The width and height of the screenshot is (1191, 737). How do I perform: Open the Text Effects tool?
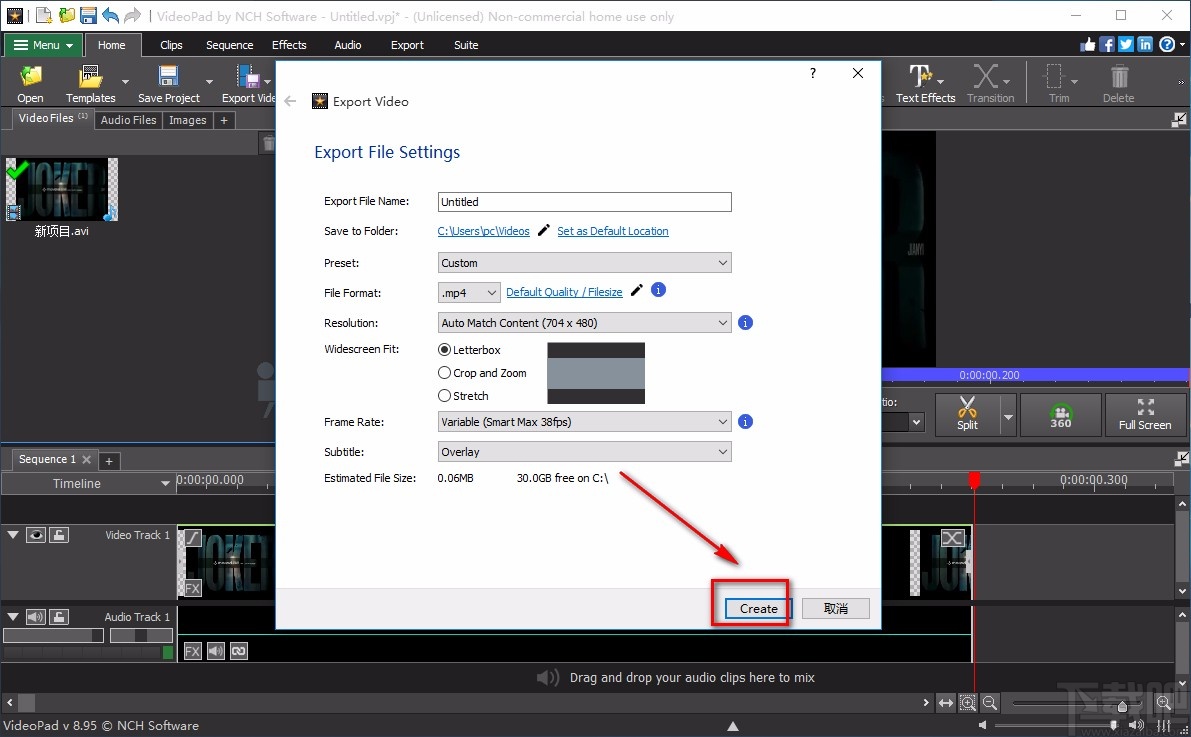click(x=925, y=83)
